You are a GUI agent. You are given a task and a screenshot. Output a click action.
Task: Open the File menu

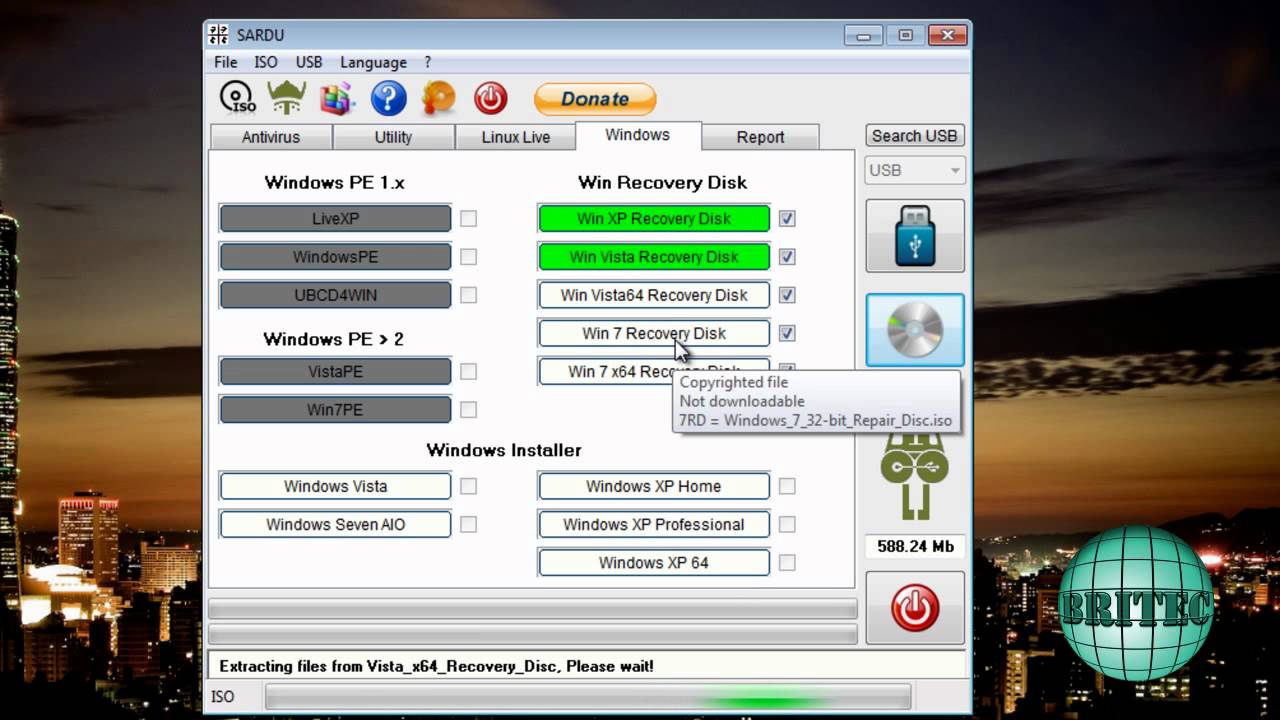[x=226, y=62]
